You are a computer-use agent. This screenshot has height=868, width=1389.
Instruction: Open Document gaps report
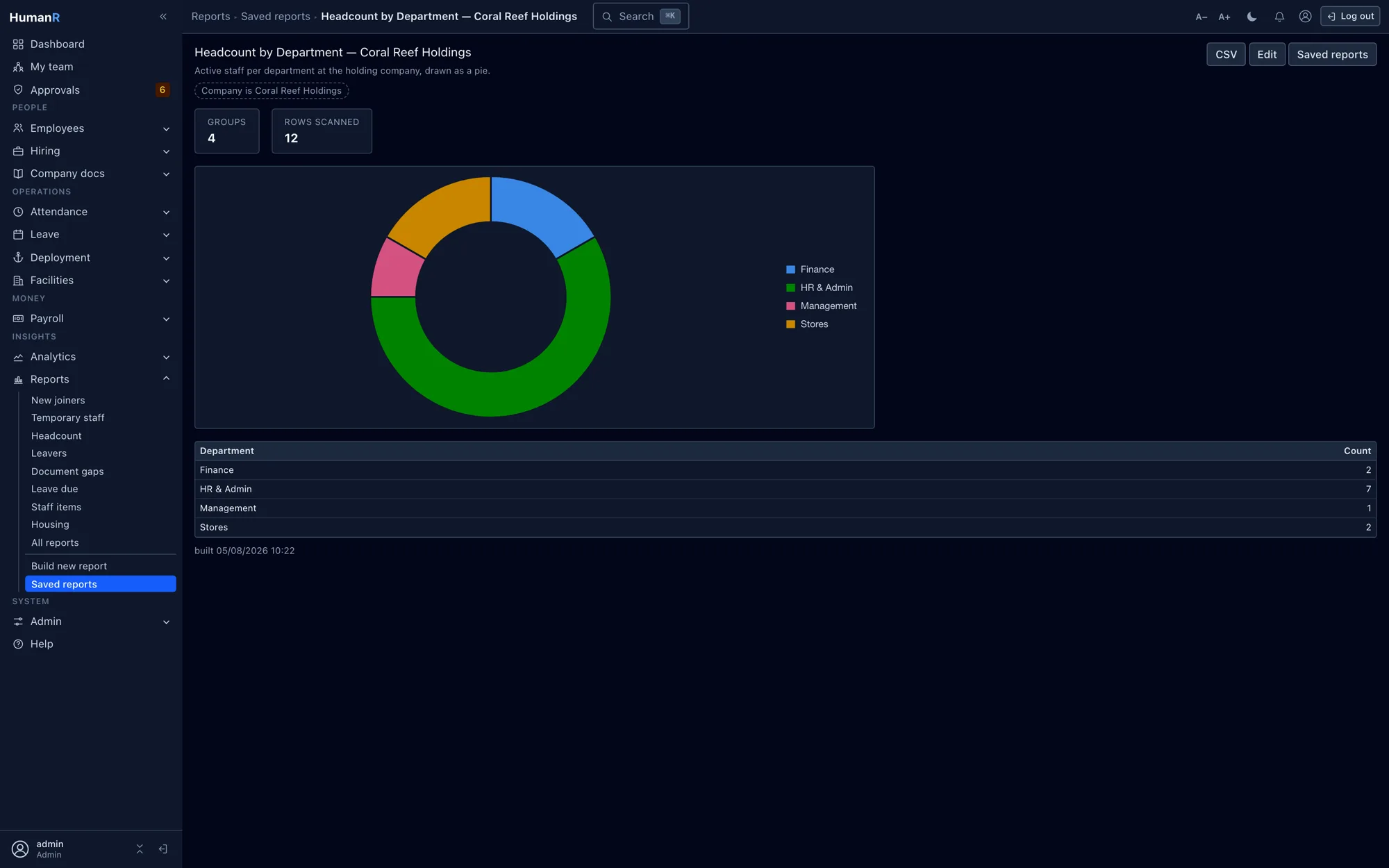click(x=67, y=471)
